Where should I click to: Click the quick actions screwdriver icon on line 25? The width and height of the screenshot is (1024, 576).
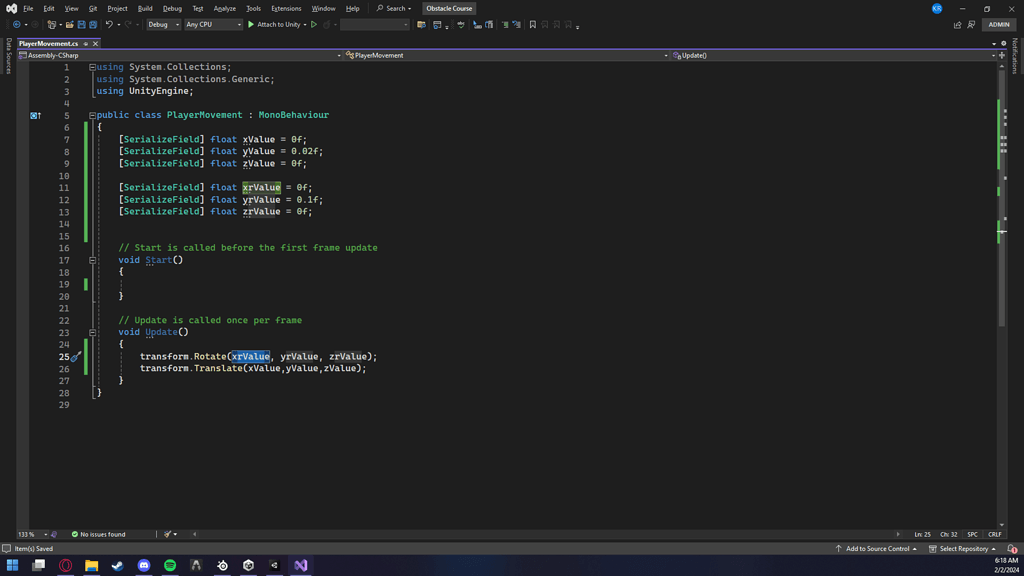click(x=76, y=357)
